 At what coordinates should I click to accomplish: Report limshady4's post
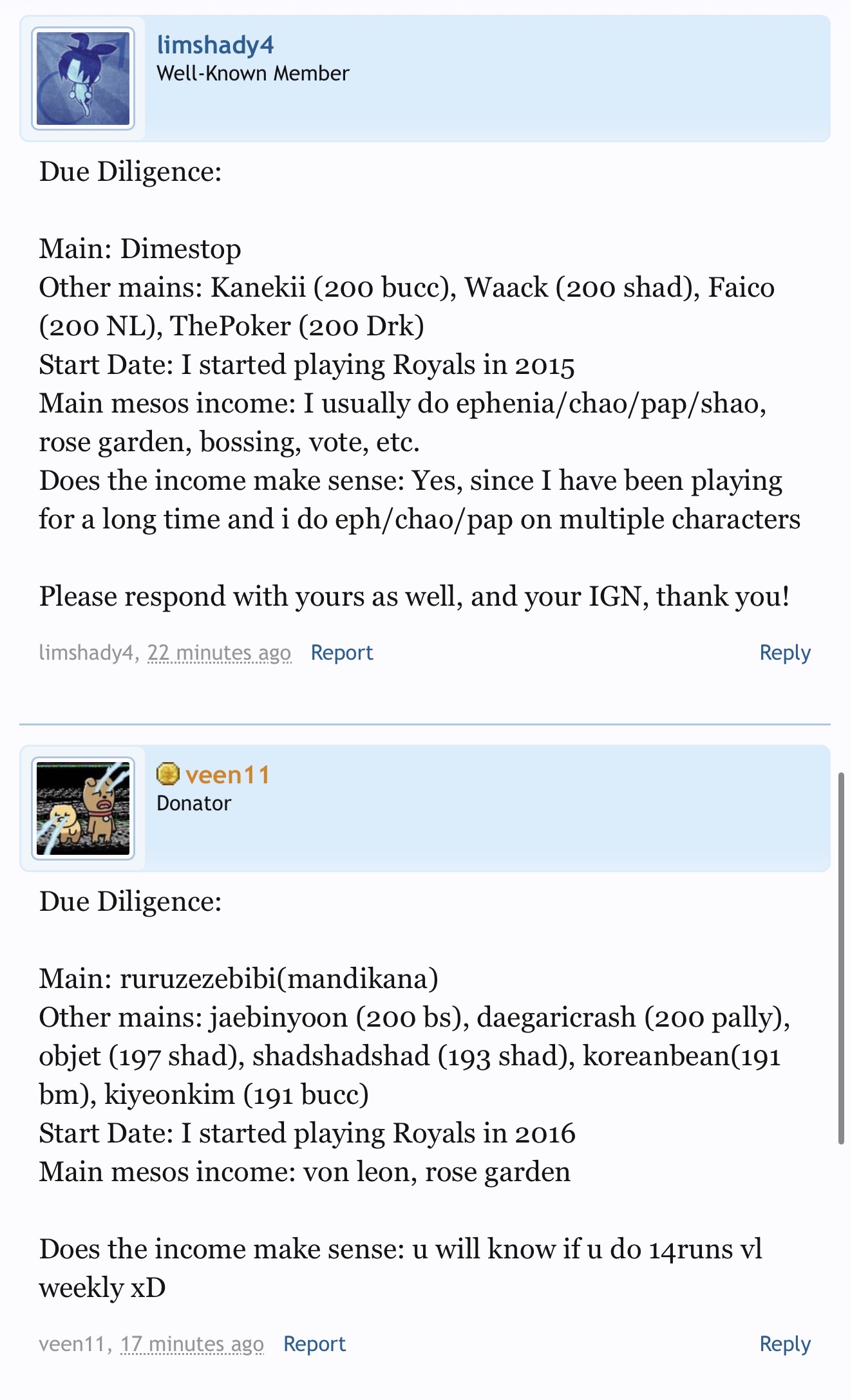[x=341, y=653]
